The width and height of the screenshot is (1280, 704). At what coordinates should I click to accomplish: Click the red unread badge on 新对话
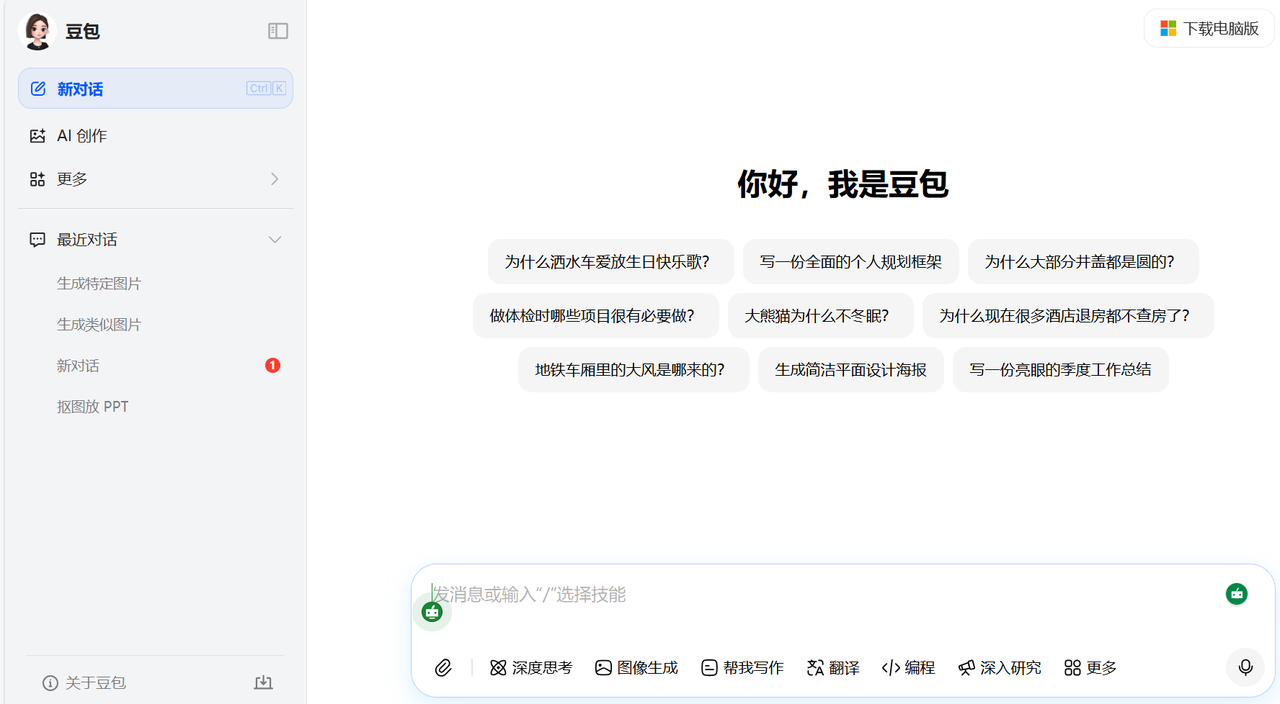(273, 366)
